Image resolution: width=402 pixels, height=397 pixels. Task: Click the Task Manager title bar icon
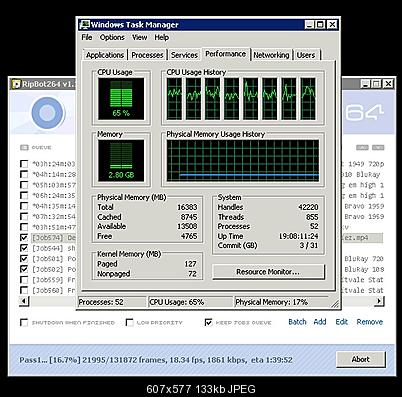click(85, 25)
